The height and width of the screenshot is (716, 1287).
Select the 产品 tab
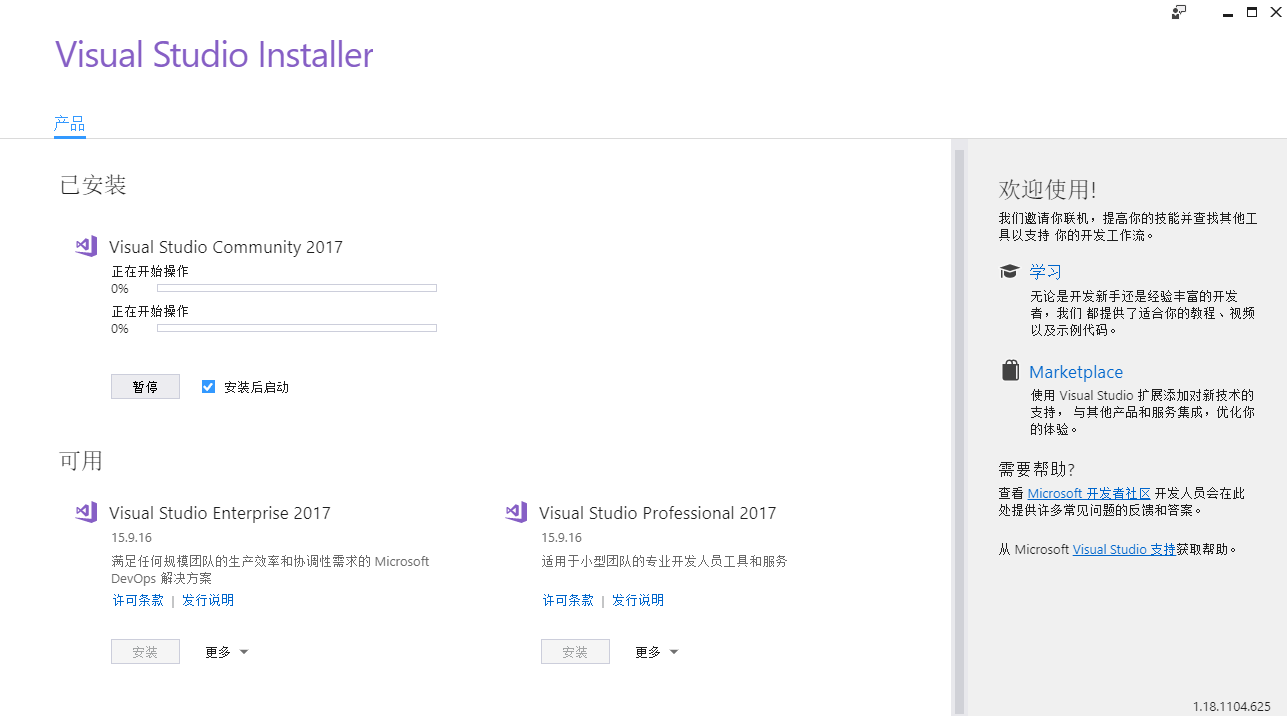click(69, 123)
